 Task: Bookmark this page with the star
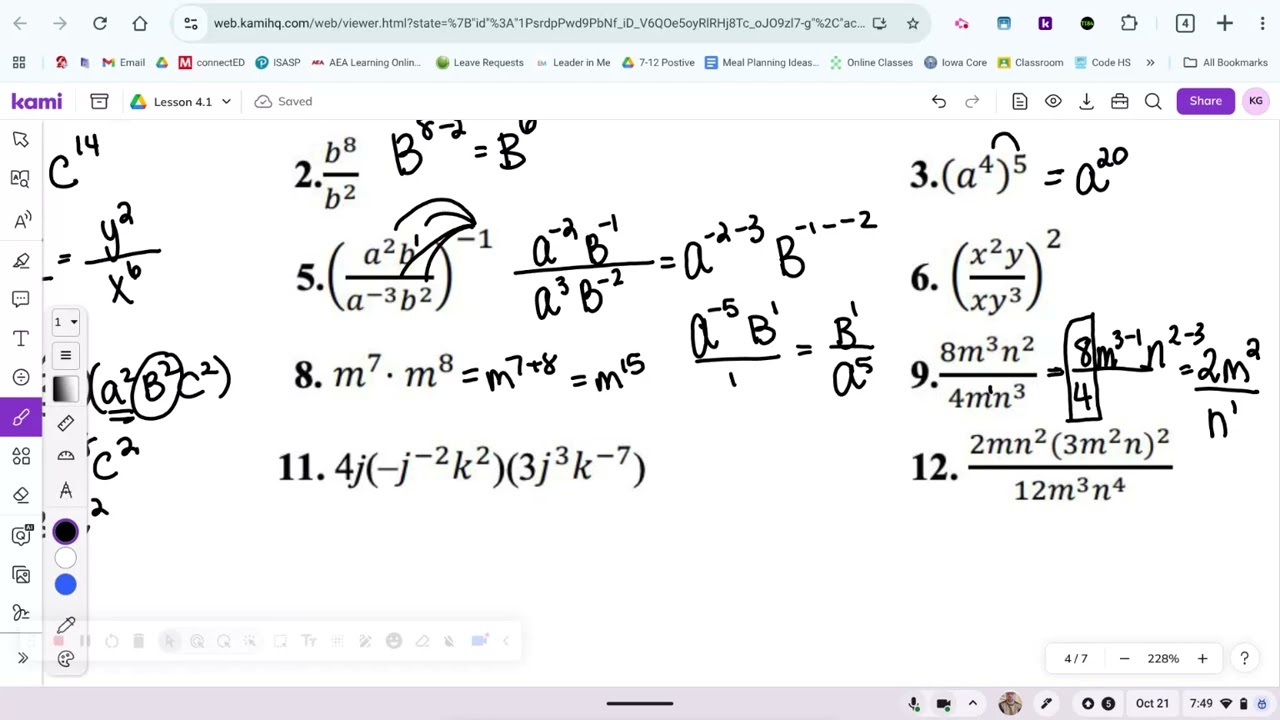click(913, 23)
